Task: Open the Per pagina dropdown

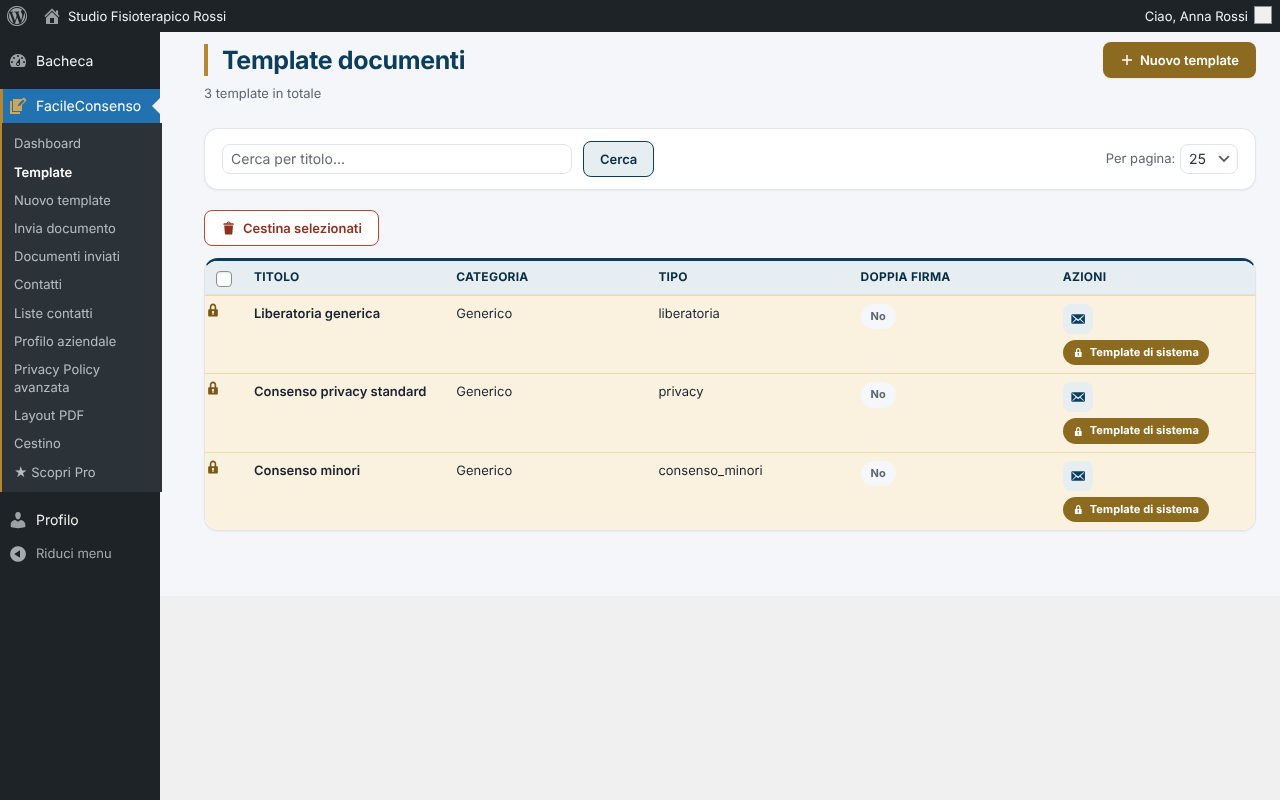Action: click(x=1209, y=159)
